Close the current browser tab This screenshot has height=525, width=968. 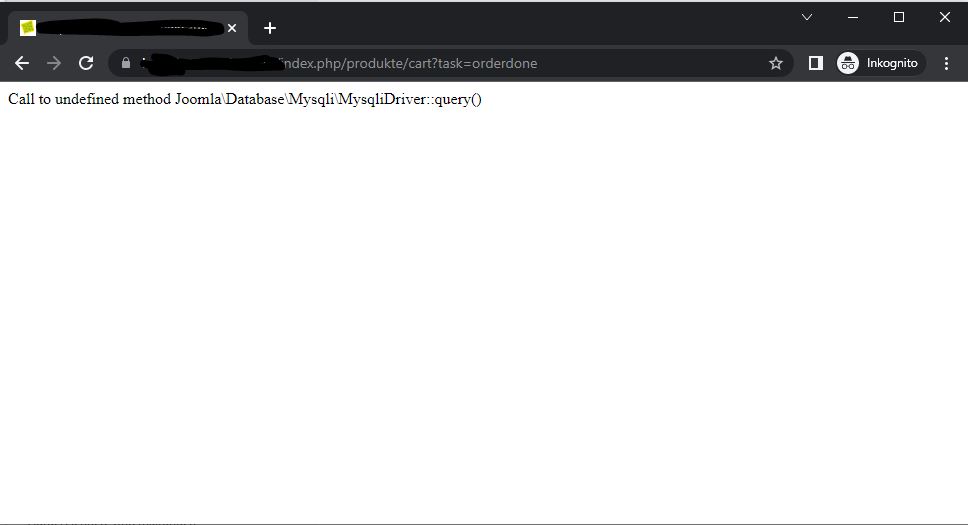pos(232,28)
